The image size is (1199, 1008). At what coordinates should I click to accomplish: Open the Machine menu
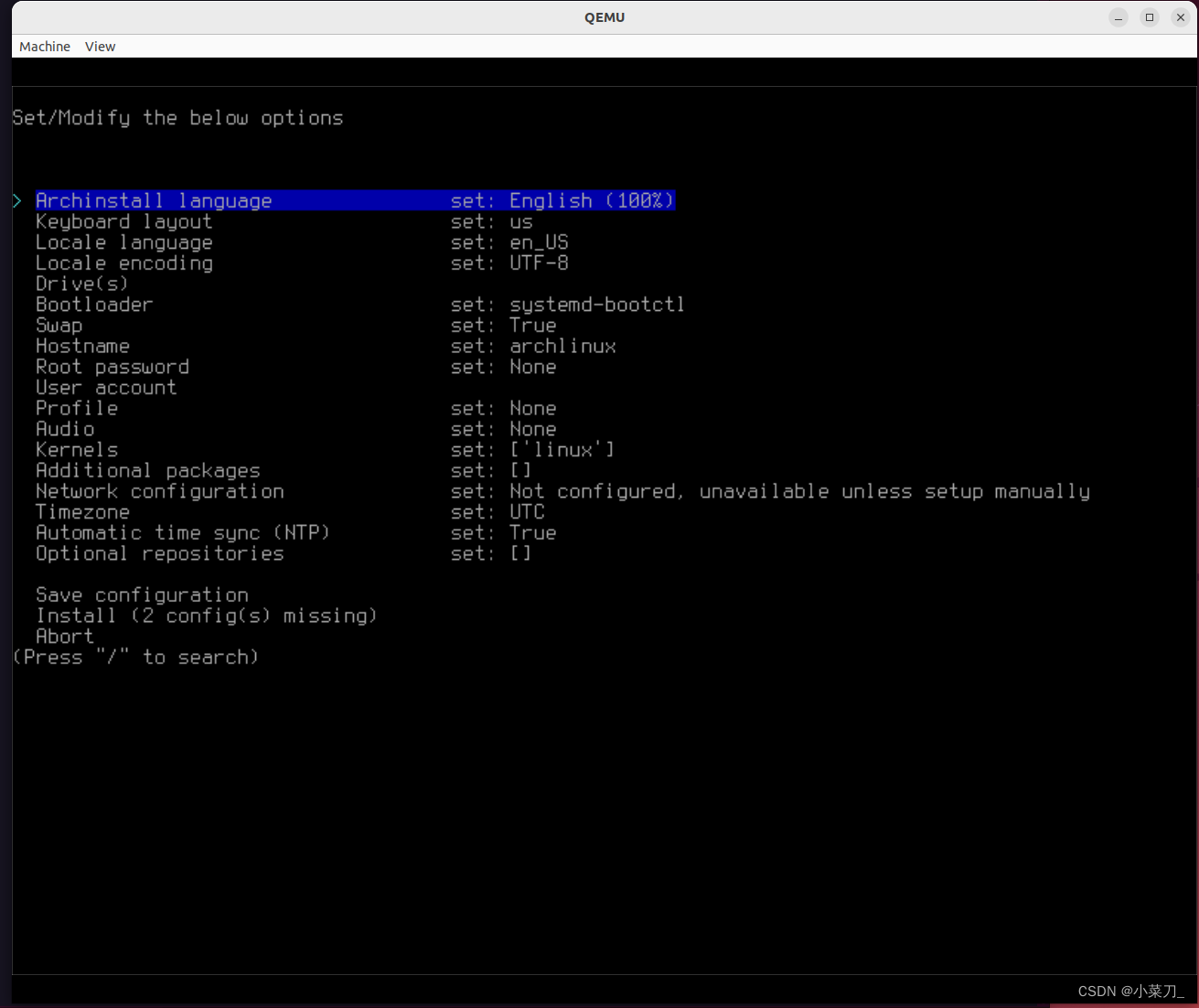(44, 47)
